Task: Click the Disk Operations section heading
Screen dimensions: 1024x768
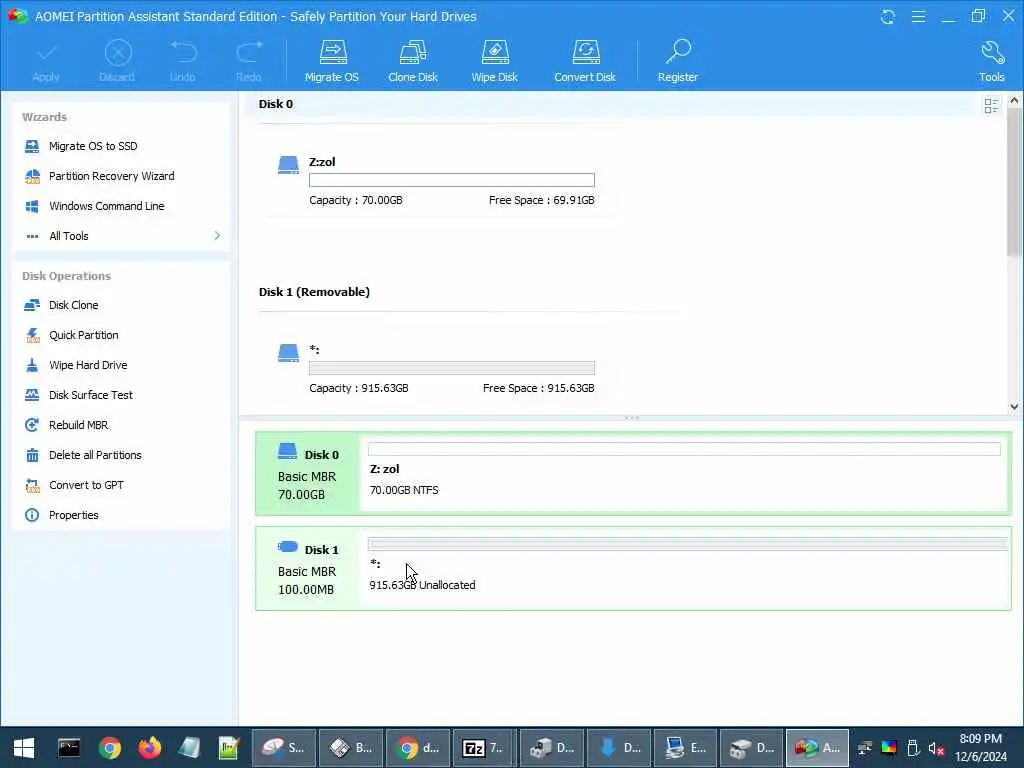Action: pos(67,276)
